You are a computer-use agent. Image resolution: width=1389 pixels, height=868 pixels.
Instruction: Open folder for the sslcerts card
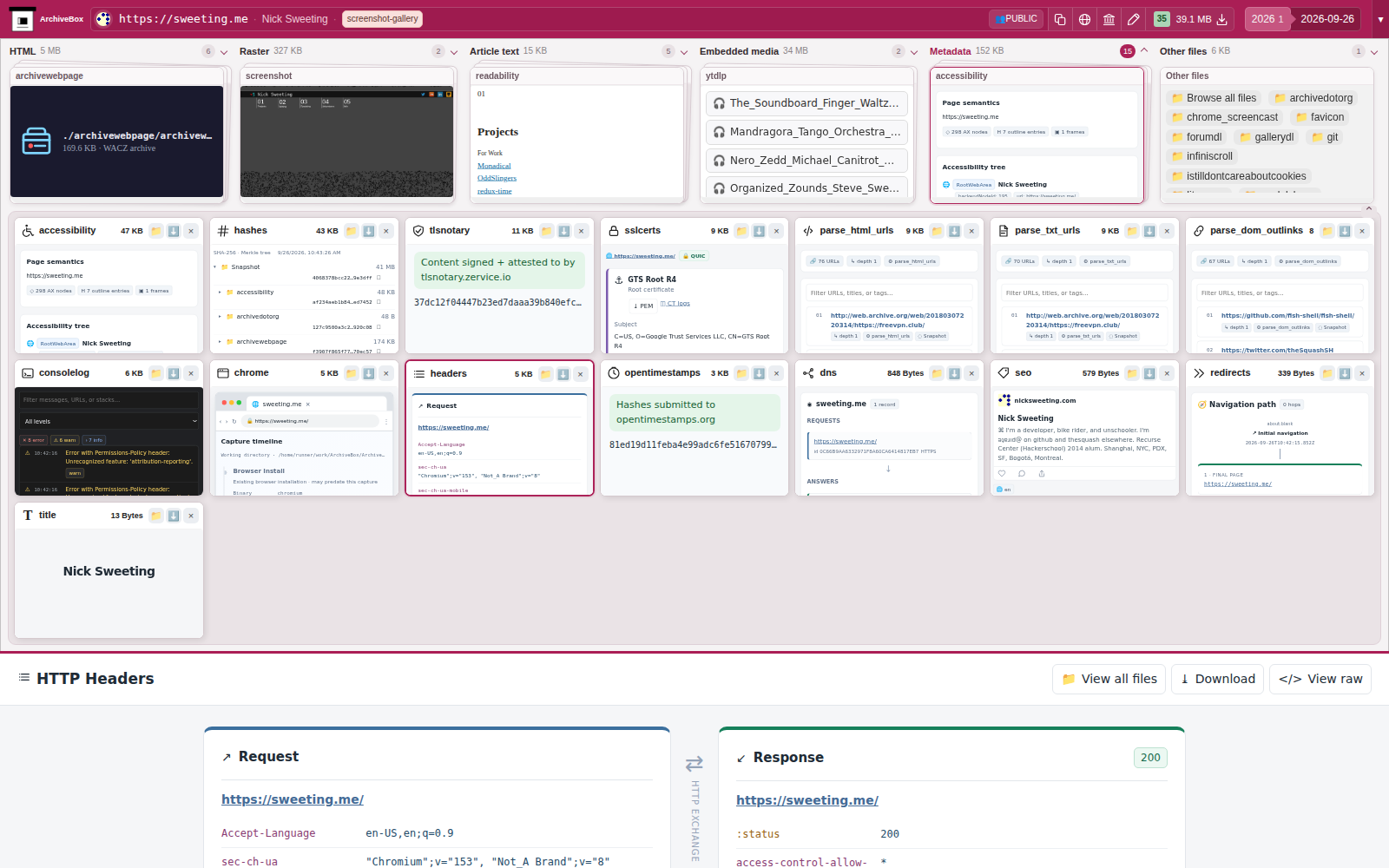click(741, 231)
